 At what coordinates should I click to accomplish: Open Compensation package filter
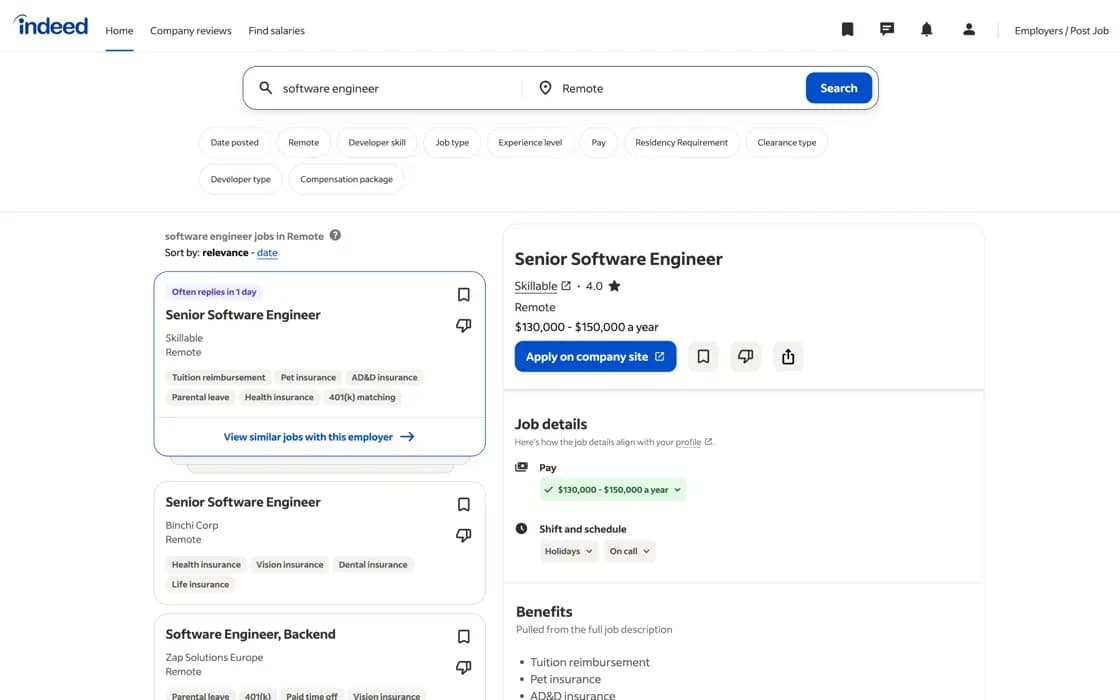[x=346, y=179]
